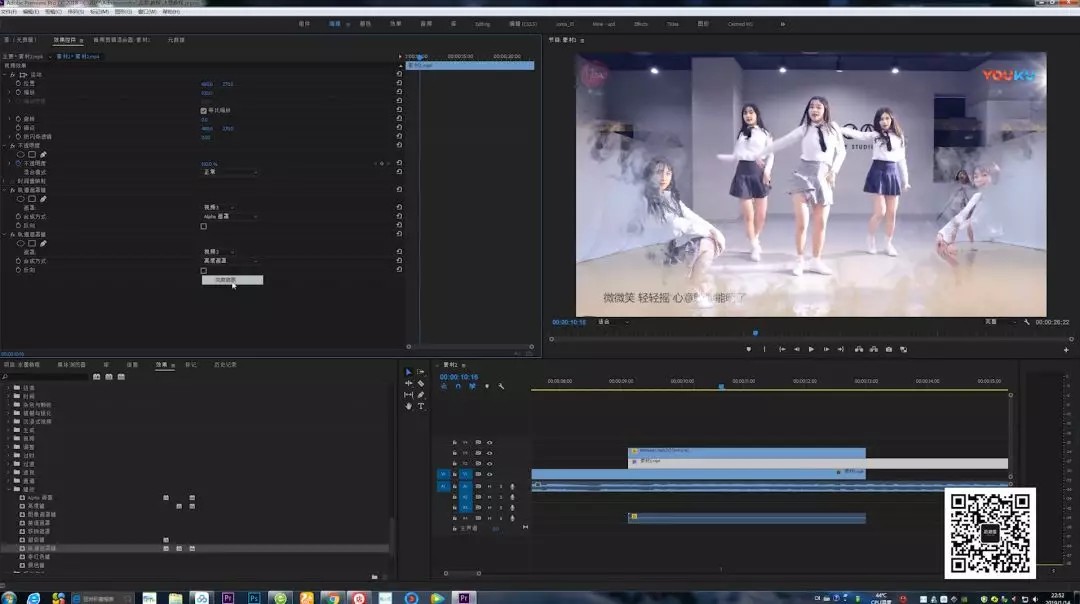
Task: Open the 历史记录 tab
Action: click(225, 364)
